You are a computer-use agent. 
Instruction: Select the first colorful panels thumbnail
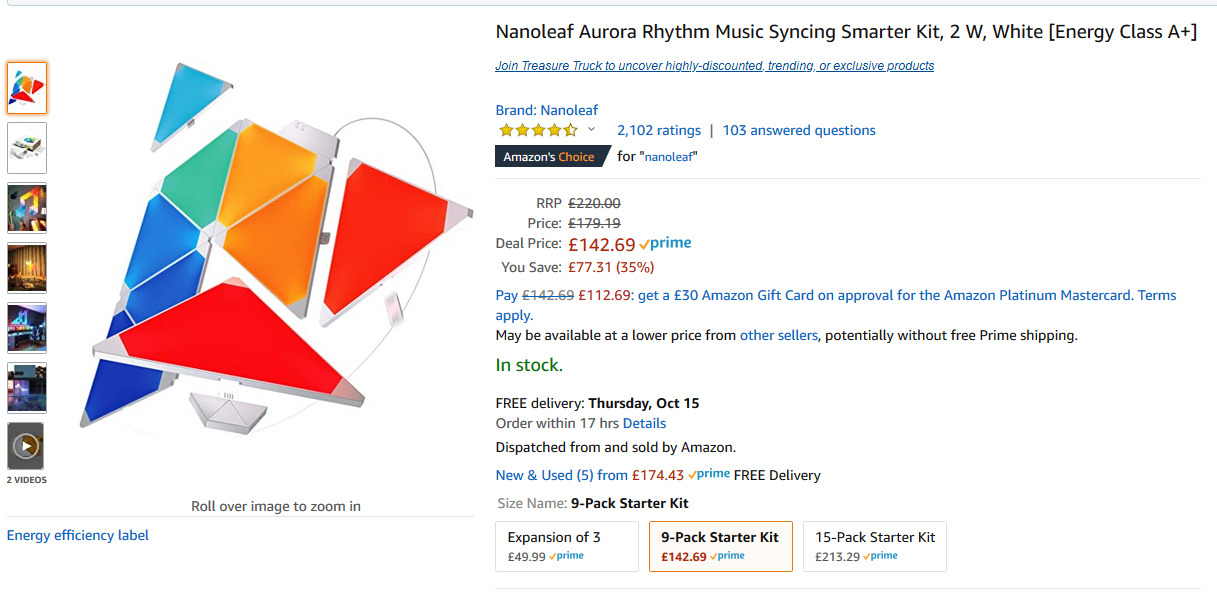coord(27,88)
